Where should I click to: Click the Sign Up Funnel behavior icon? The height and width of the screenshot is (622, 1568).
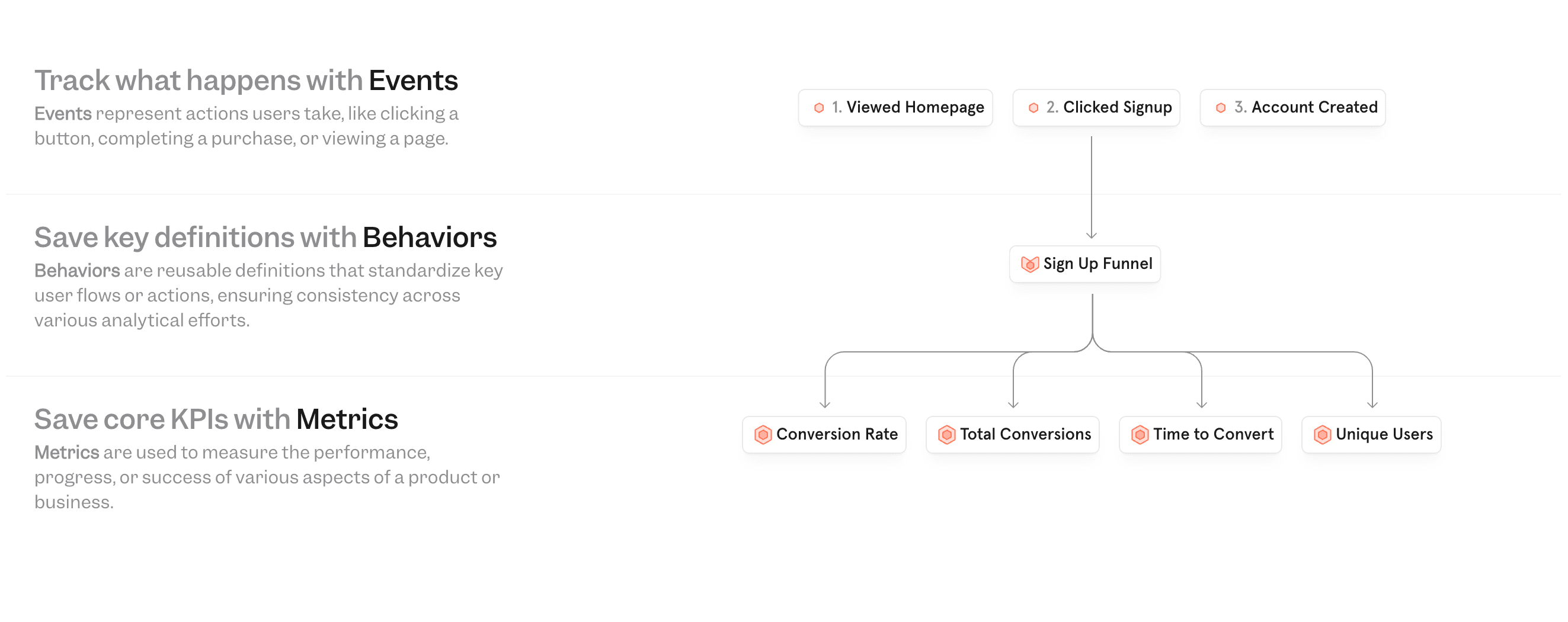point(1029,264)
